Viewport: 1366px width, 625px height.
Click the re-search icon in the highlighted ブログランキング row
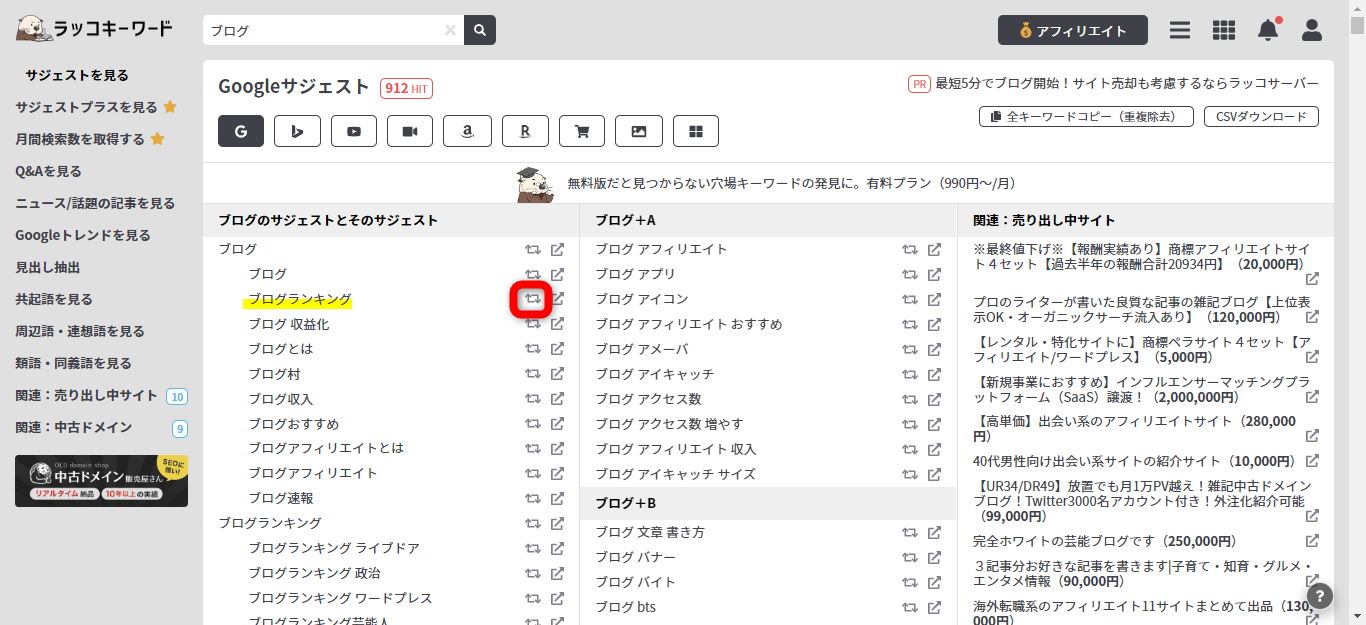[x=533, y=299]
